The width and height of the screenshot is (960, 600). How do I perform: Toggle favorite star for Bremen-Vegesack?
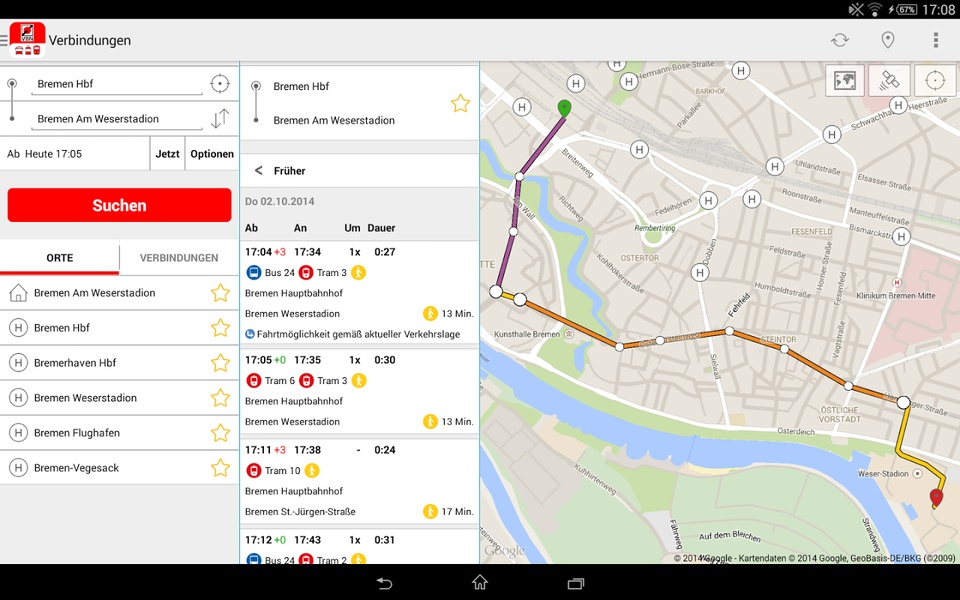(220, 468)
